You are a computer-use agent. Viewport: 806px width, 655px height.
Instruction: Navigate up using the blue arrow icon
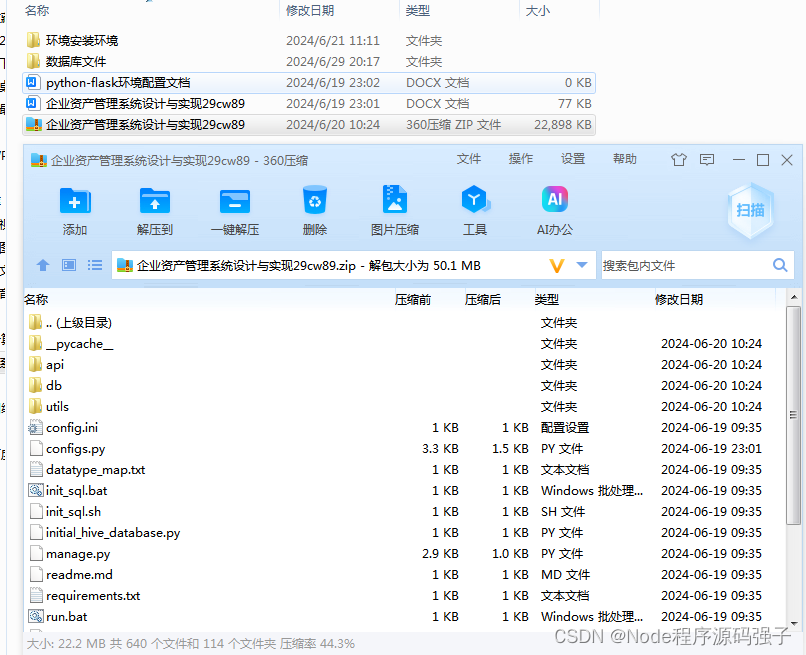43,265
